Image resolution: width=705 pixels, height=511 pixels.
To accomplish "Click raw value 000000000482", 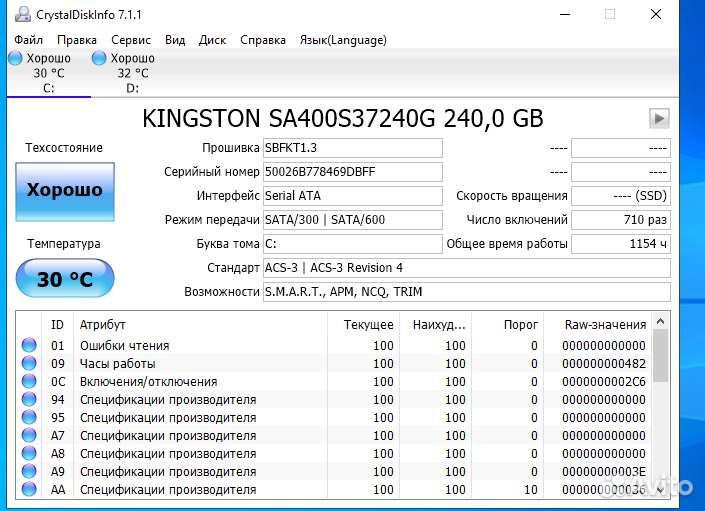I will pos(604,364).
